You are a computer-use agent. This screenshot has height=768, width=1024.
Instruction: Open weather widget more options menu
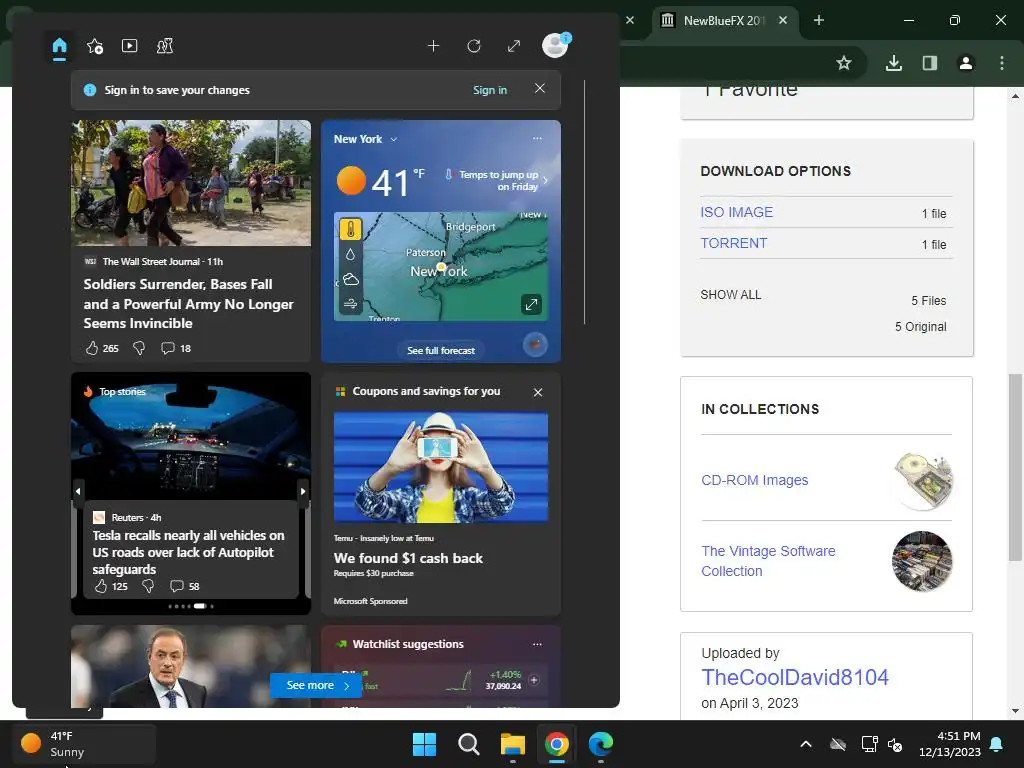click(537, 138)
